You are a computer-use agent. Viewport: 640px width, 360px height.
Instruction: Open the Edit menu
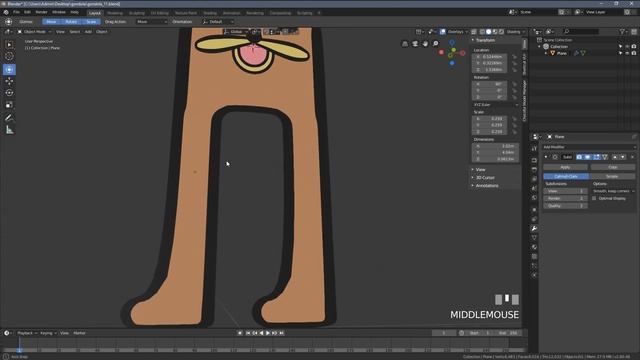pyautogui.click(x=27, y=12)
